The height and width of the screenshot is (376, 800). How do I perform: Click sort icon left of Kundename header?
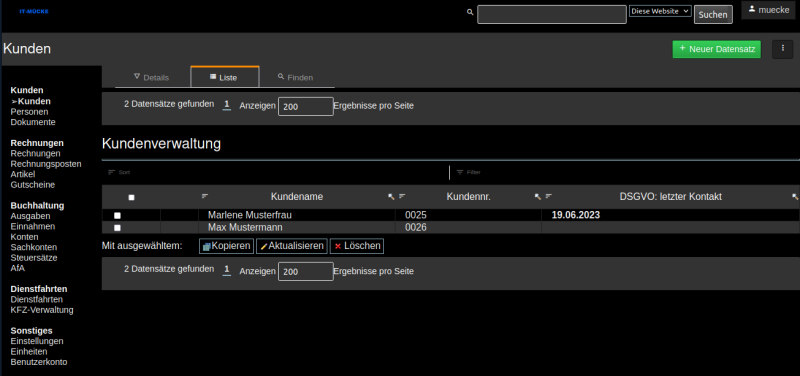coord(205,196)
